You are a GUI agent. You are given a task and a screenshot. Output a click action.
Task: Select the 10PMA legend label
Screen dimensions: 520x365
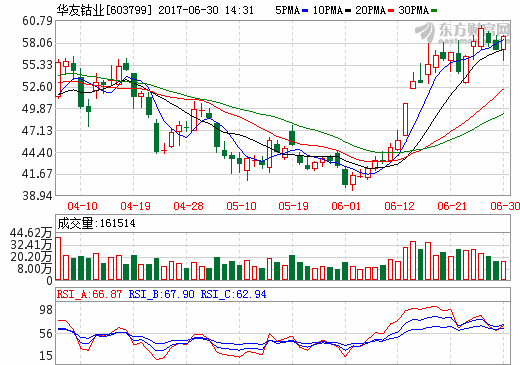pyautogui.click(x=327, y=10)
